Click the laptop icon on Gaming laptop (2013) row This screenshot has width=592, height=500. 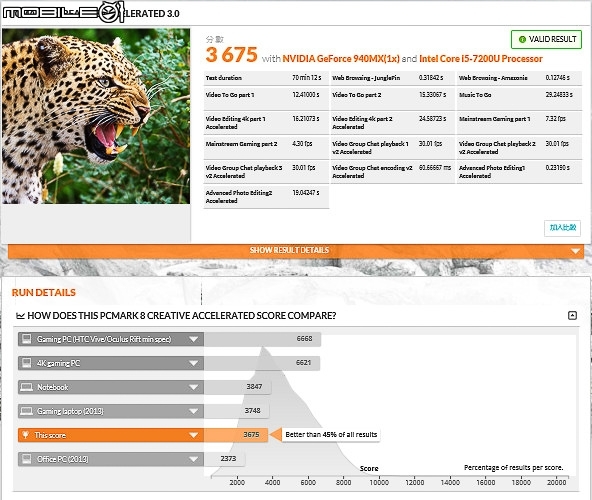(26, 411)
